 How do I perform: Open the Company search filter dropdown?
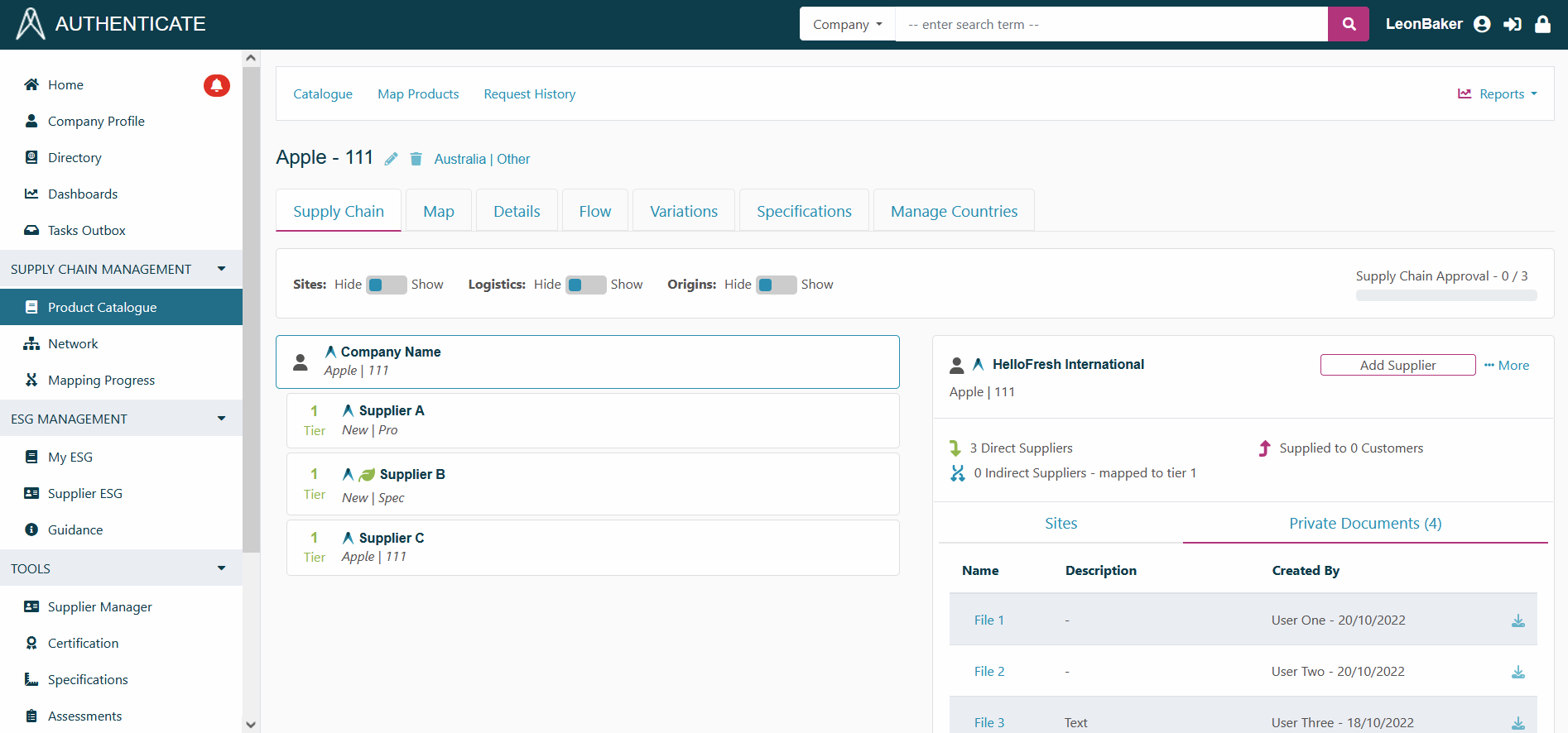coord(847,24)
